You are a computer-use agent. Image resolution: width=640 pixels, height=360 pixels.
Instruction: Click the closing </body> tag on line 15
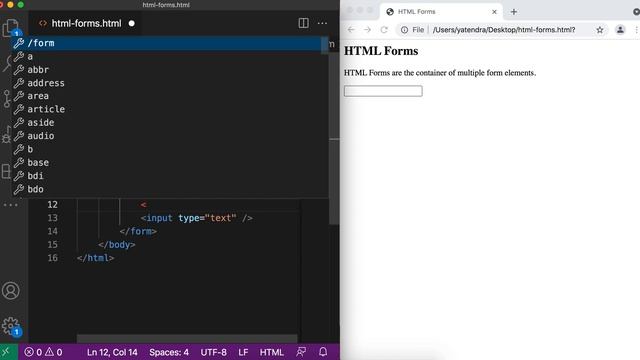tap(117, 244)
